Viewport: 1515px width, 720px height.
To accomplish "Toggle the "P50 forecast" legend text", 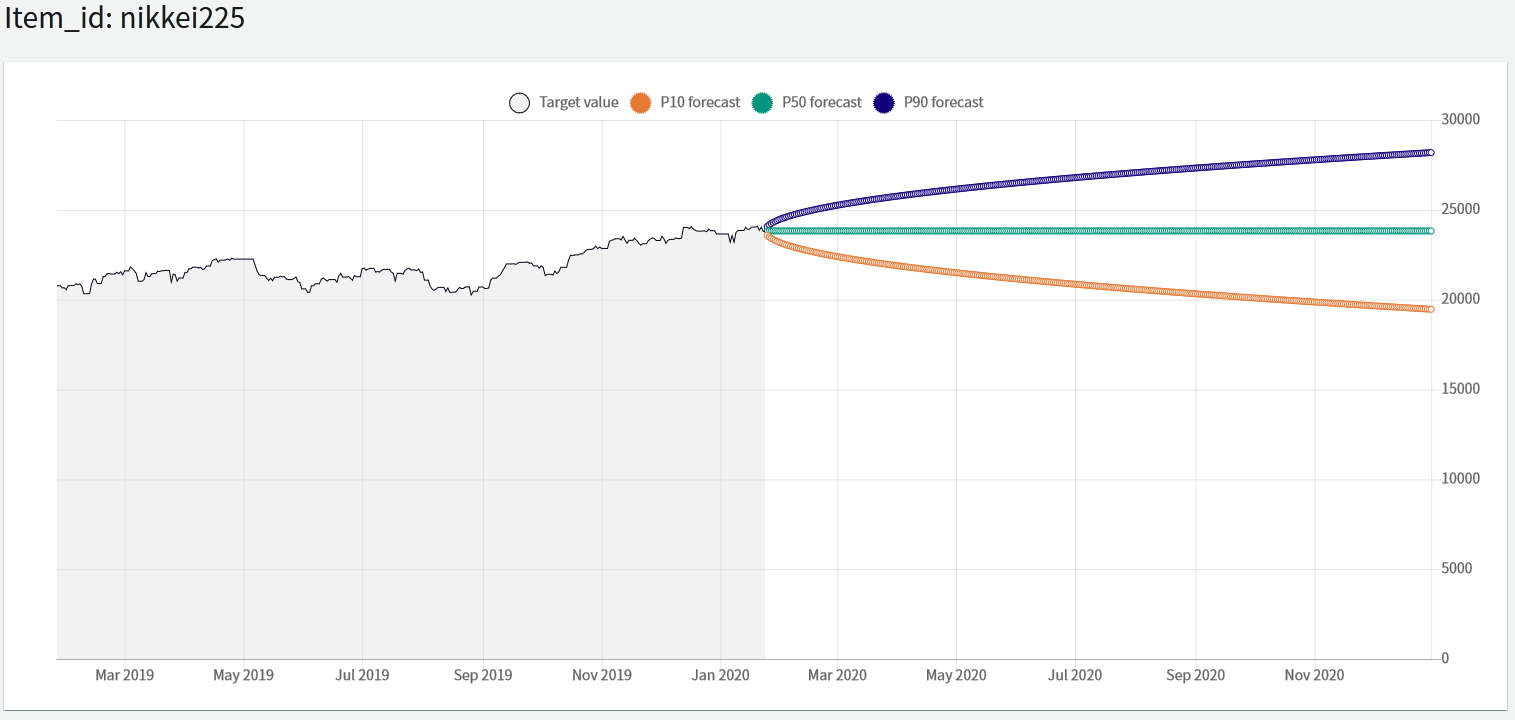I will pos(821,102).
